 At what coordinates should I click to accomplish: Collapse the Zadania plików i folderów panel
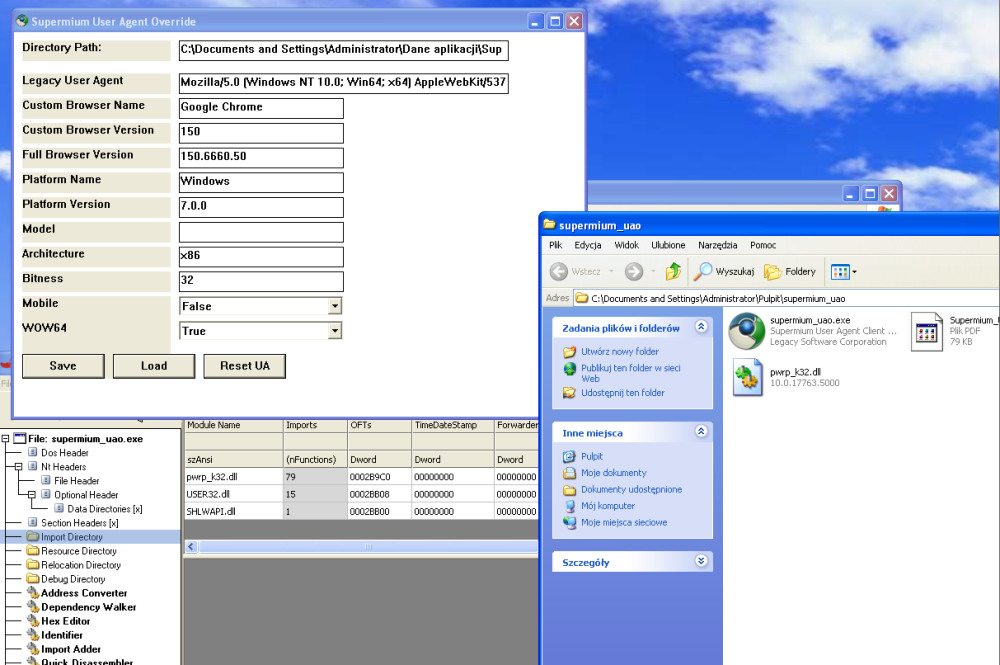(701, 326)
